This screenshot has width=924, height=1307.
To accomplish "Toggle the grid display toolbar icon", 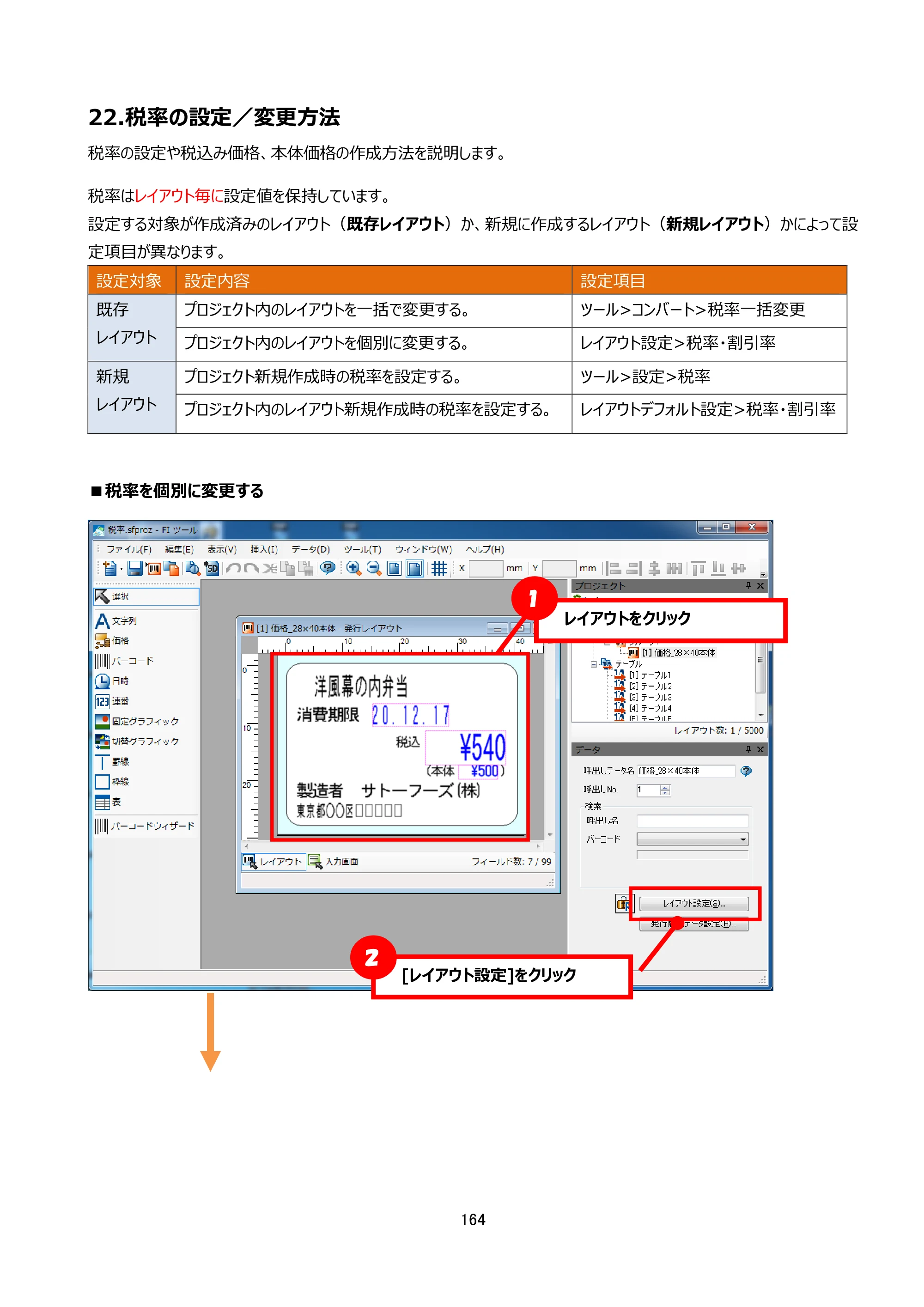I will (x=438, y=568).
